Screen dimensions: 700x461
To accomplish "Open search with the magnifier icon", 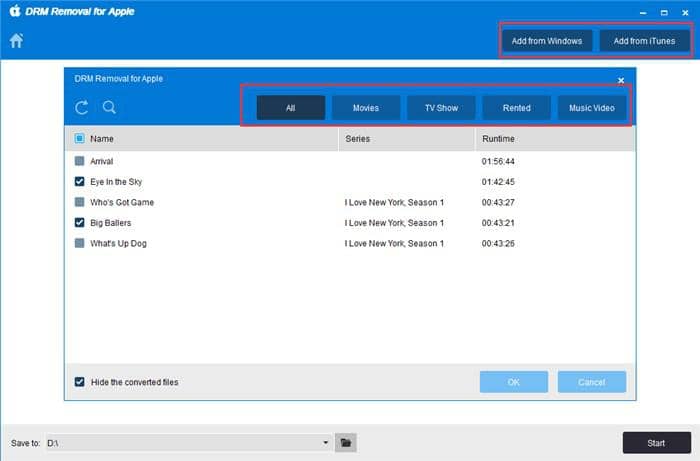I will click(109, 108).
